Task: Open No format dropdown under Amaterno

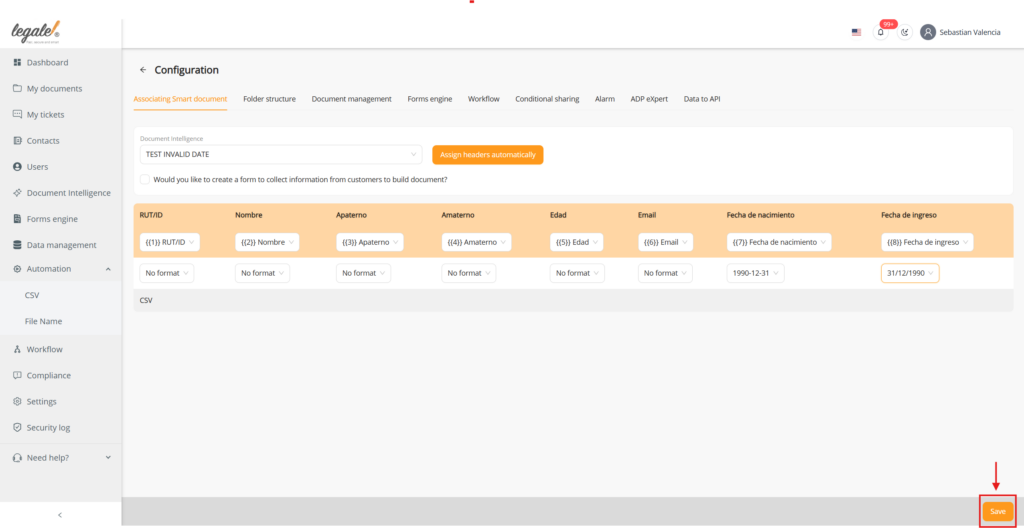Action: coord(469,273)
